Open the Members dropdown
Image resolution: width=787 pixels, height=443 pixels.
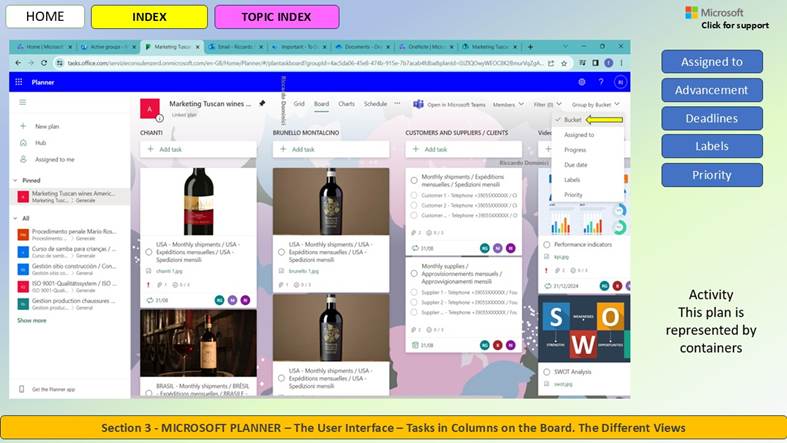tap(508, 104)
